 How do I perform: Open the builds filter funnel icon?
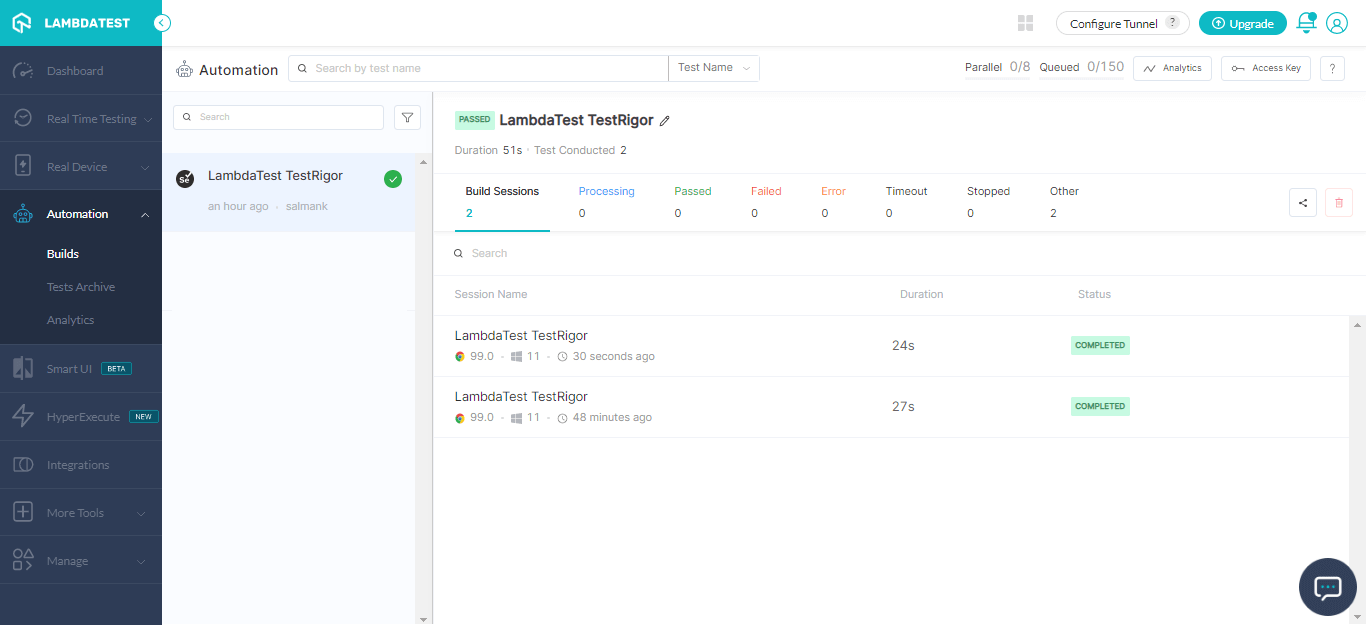pyautogui.click(x=407, y=117)
